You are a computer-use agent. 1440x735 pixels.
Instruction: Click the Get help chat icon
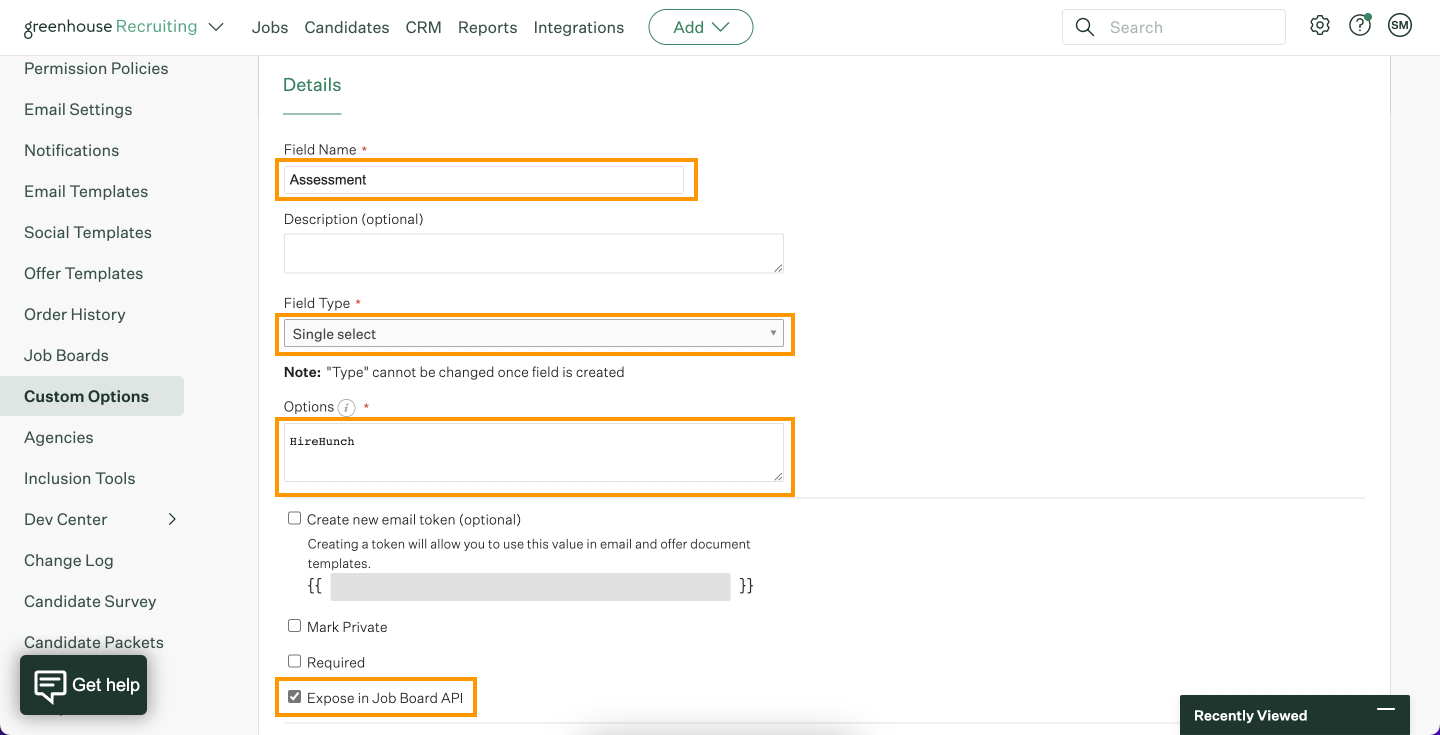(x=50, y=685)
